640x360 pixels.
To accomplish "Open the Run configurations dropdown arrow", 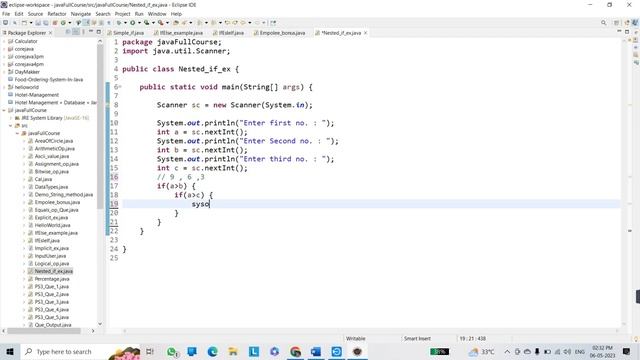I will click(139, 23).
